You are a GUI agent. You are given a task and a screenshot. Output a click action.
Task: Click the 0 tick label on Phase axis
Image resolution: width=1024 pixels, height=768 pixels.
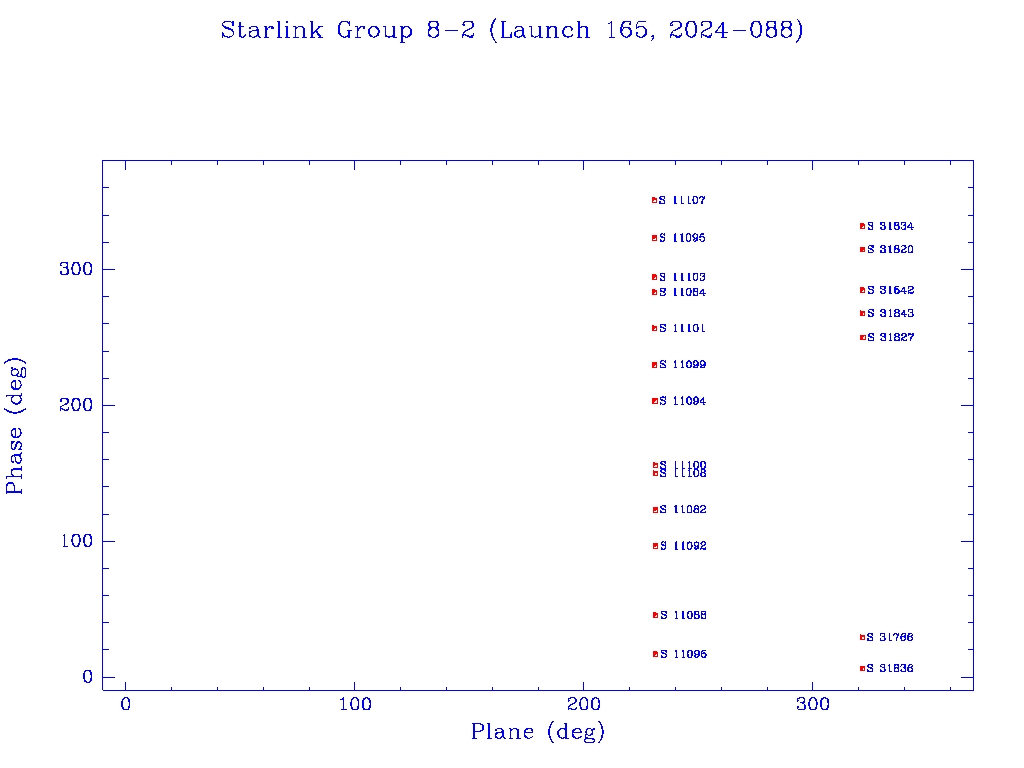88,677
